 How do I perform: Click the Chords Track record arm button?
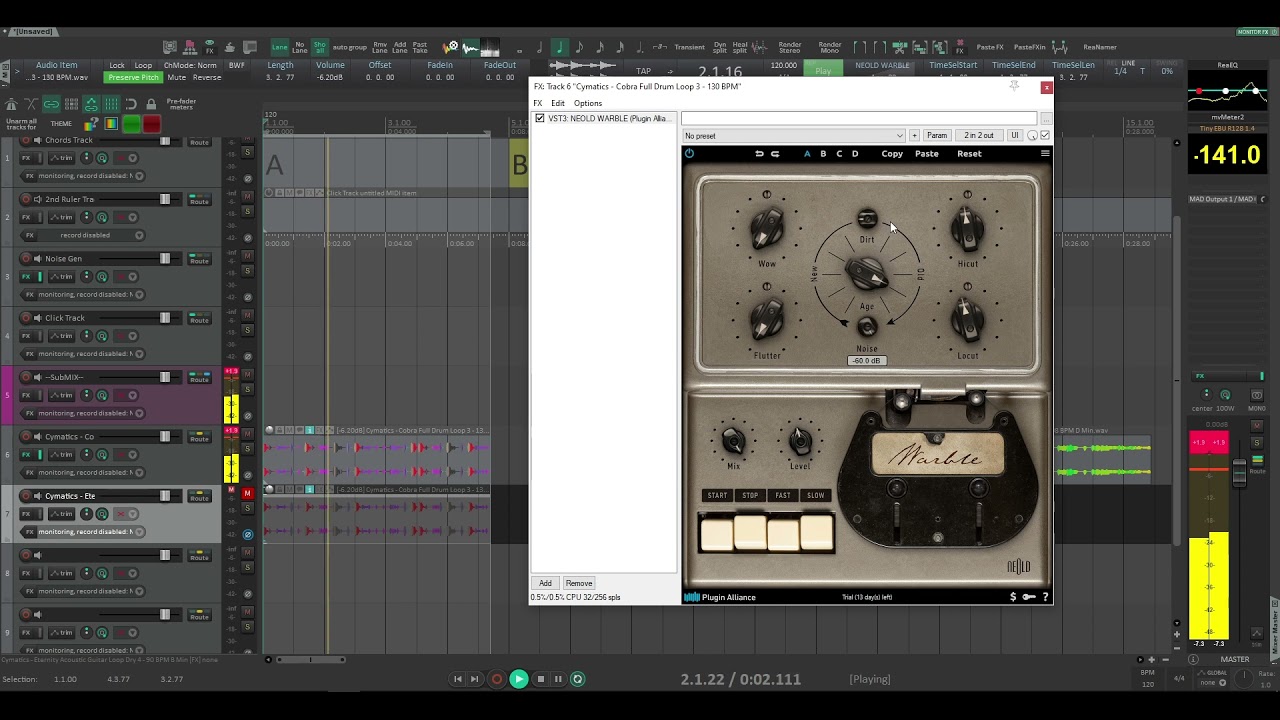coord(26,140)
